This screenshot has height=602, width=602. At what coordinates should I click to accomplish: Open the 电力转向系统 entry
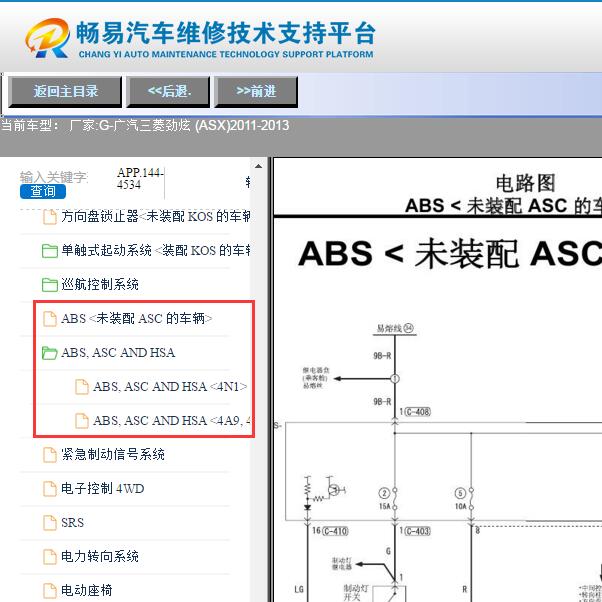click(100, 556)
